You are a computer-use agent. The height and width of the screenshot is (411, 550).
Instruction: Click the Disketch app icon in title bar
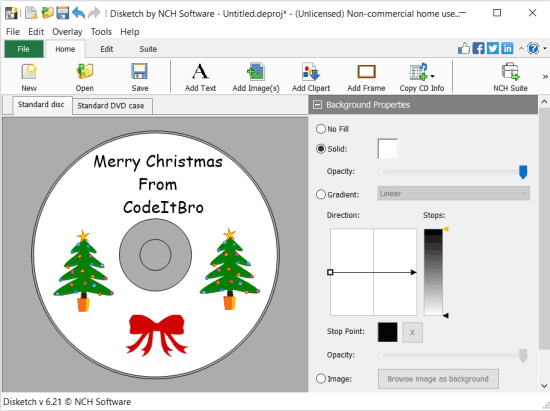point(11,13)
